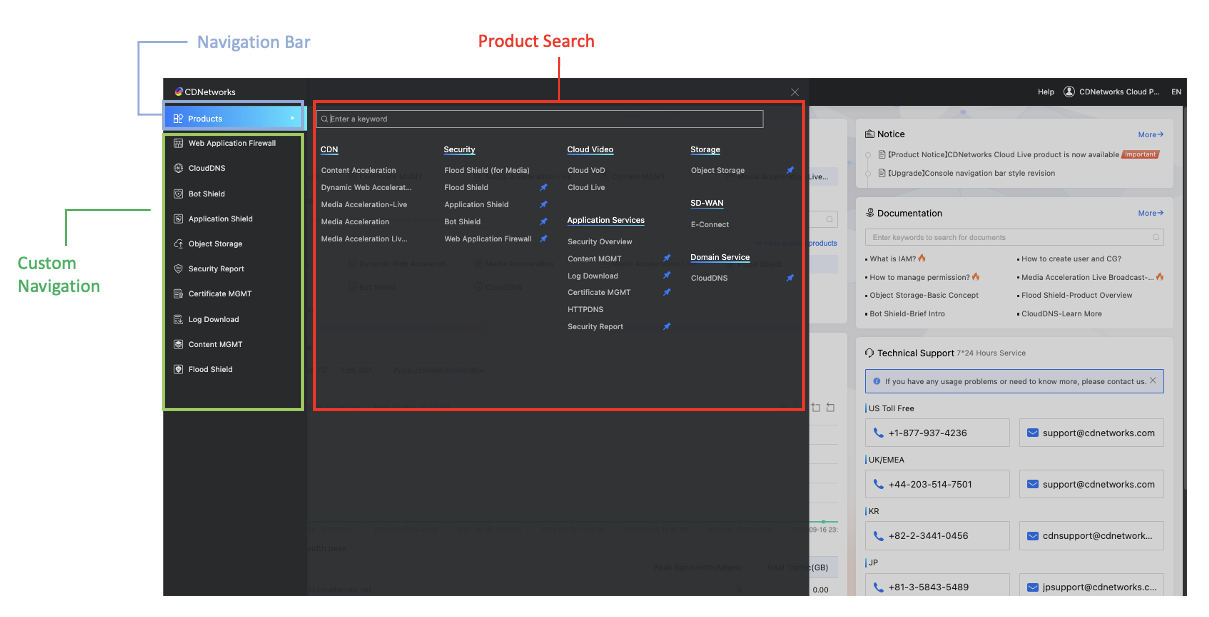1209x617 pixels.
Task: Open Flood Shield from the left sidebar
Action: pos(210,369)
